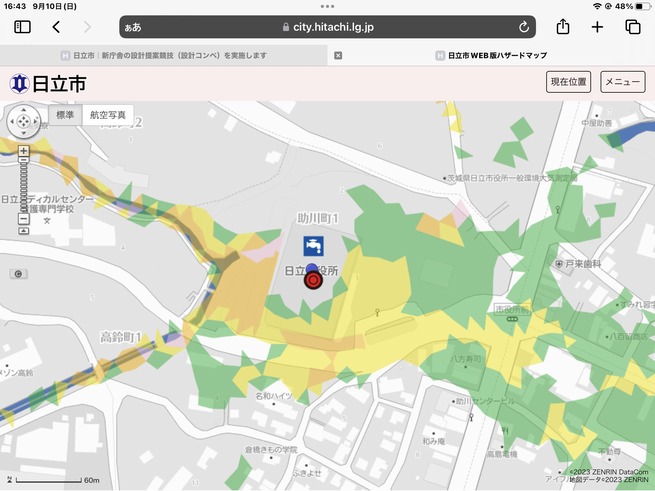The width and height of the screenshot is (655, 491).
Task: Collapse the zoom control with the arrow
Action: coord(24,231)
